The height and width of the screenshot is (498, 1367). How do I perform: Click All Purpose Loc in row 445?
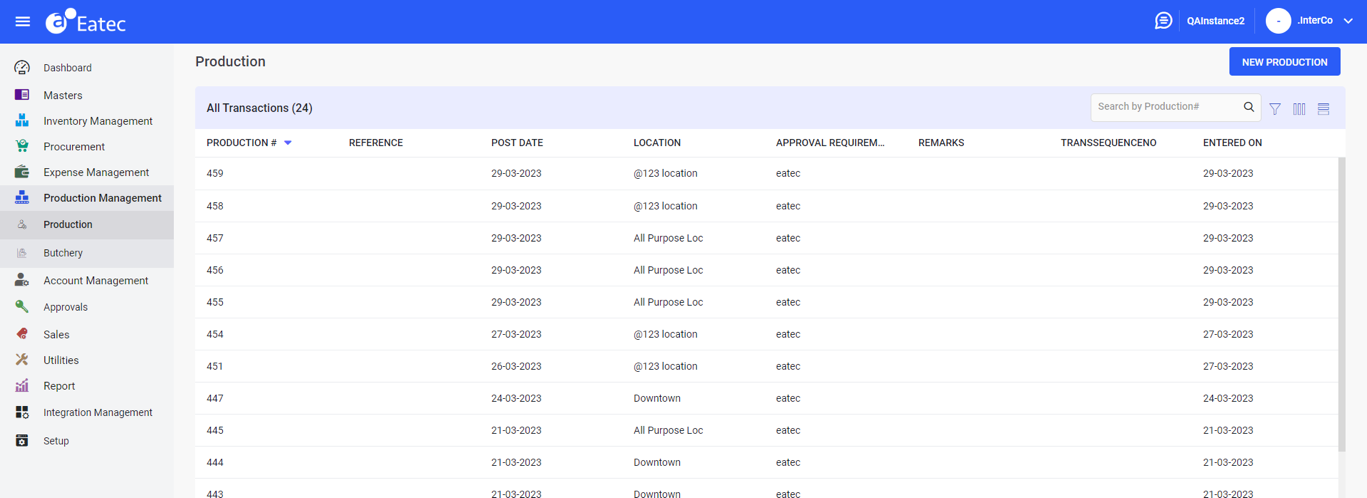click(x=668, y=430)
